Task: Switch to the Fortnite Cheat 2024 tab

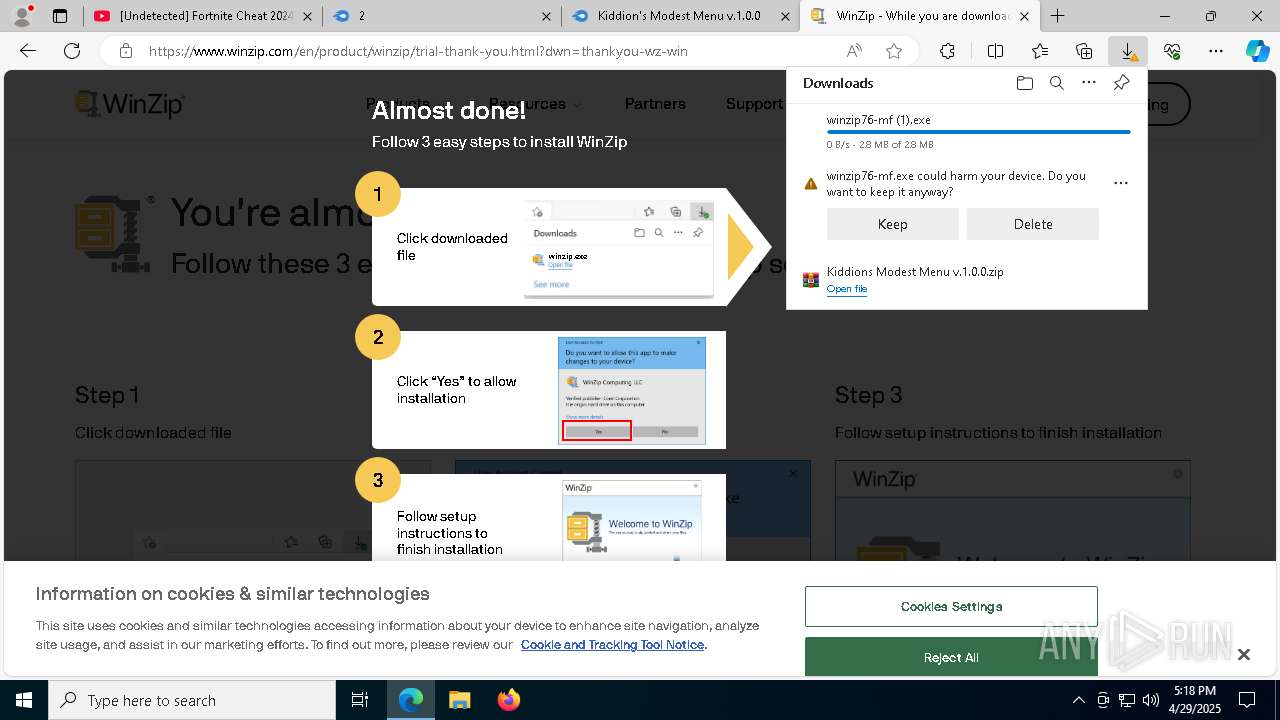Action: click(201, 16)
